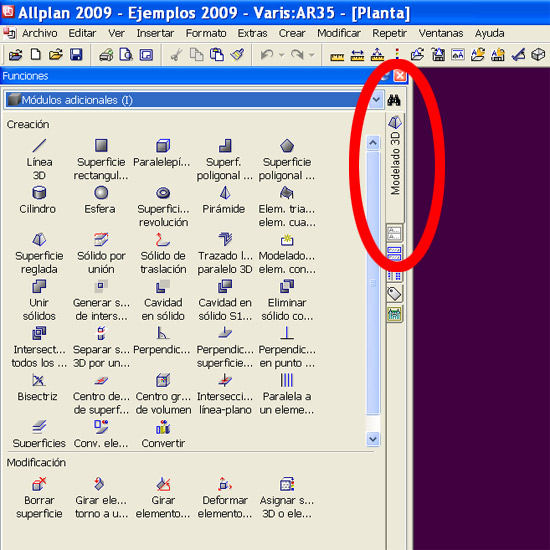The image size is (550, 550).
Task: Choose the Cilindro creation tool
Action: pos(38,199)
